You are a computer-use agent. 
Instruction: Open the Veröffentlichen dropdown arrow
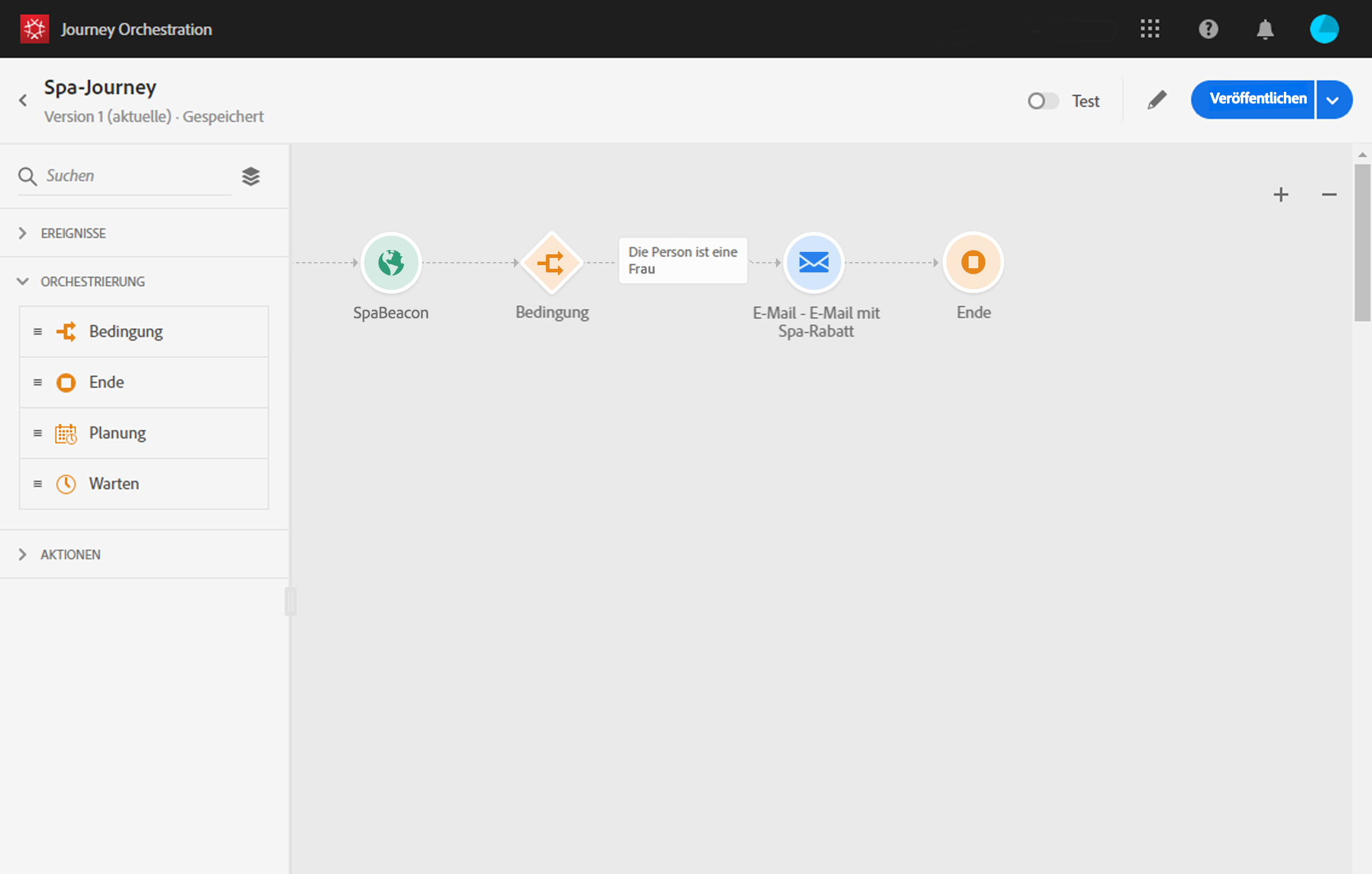(x=1333, y=100)
